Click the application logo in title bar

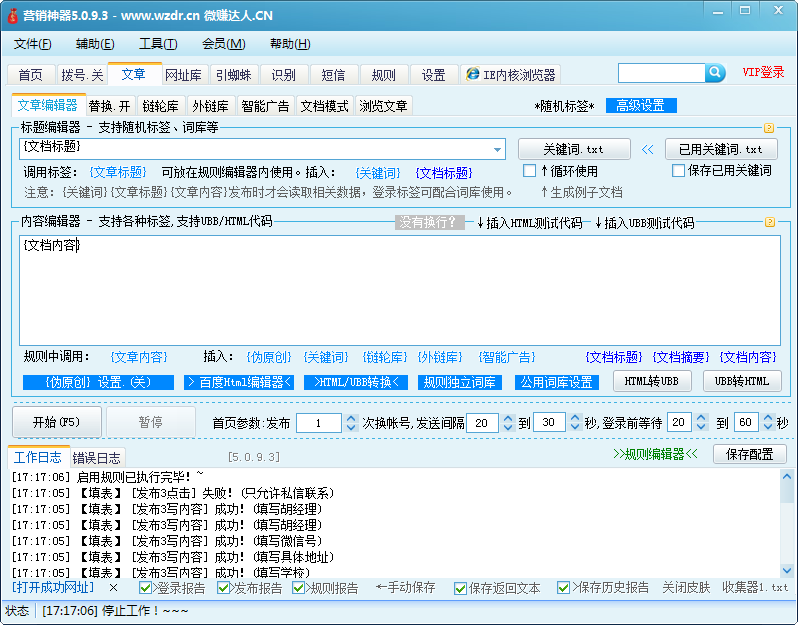[x=13, y=15]
